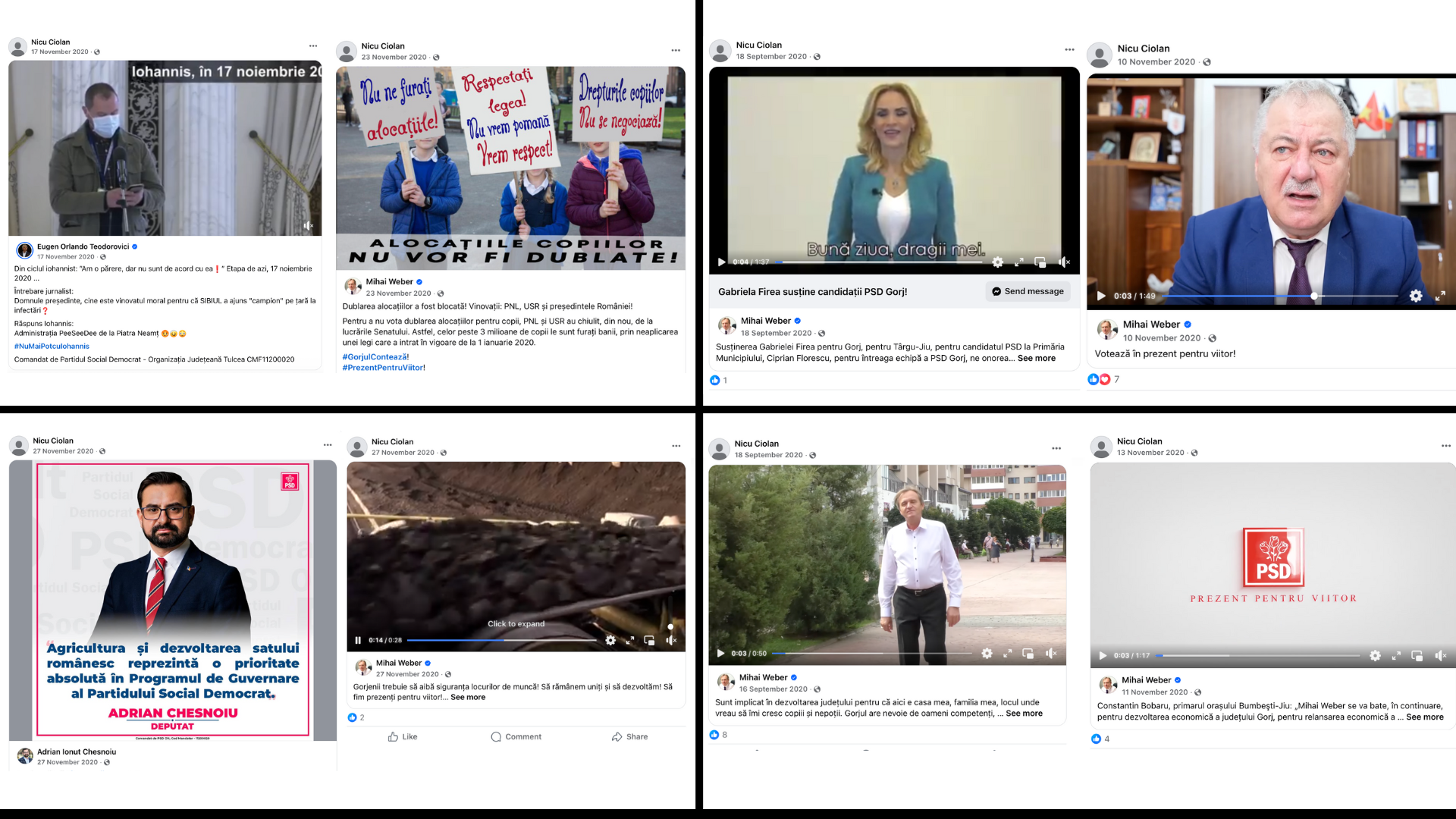Enable picture-in-picture on coal conveyor video
Image resolution: width=1456 pixels, height=819 pixels.
(x=649, y=640)
